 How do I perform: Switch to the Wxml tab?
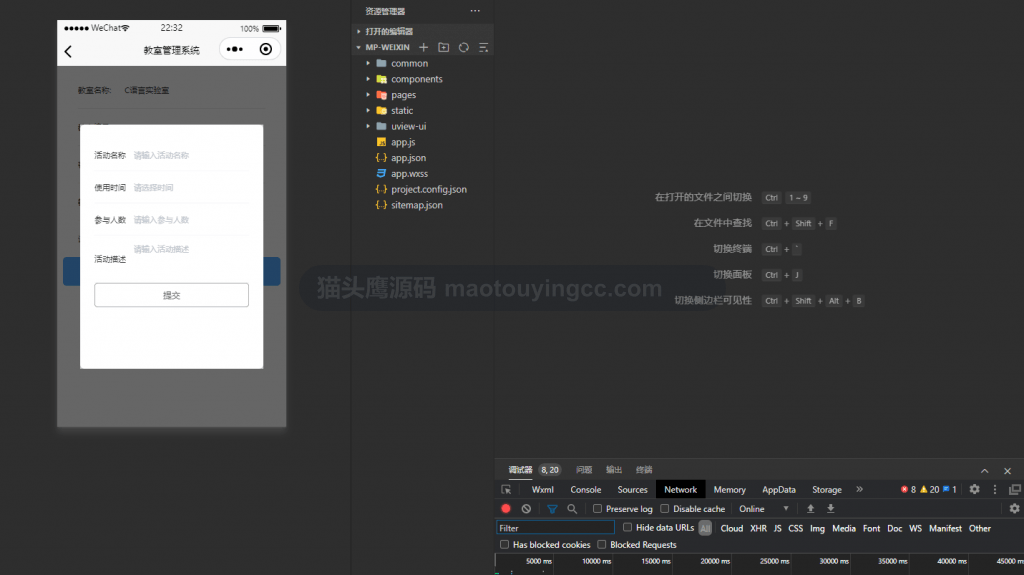point(542,489)
